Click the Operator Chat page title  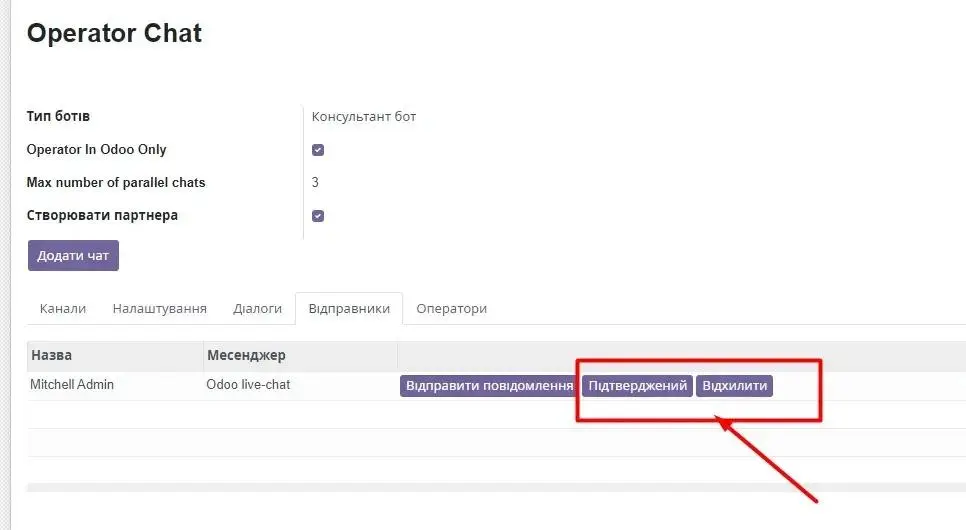click(x=114, y=33)
